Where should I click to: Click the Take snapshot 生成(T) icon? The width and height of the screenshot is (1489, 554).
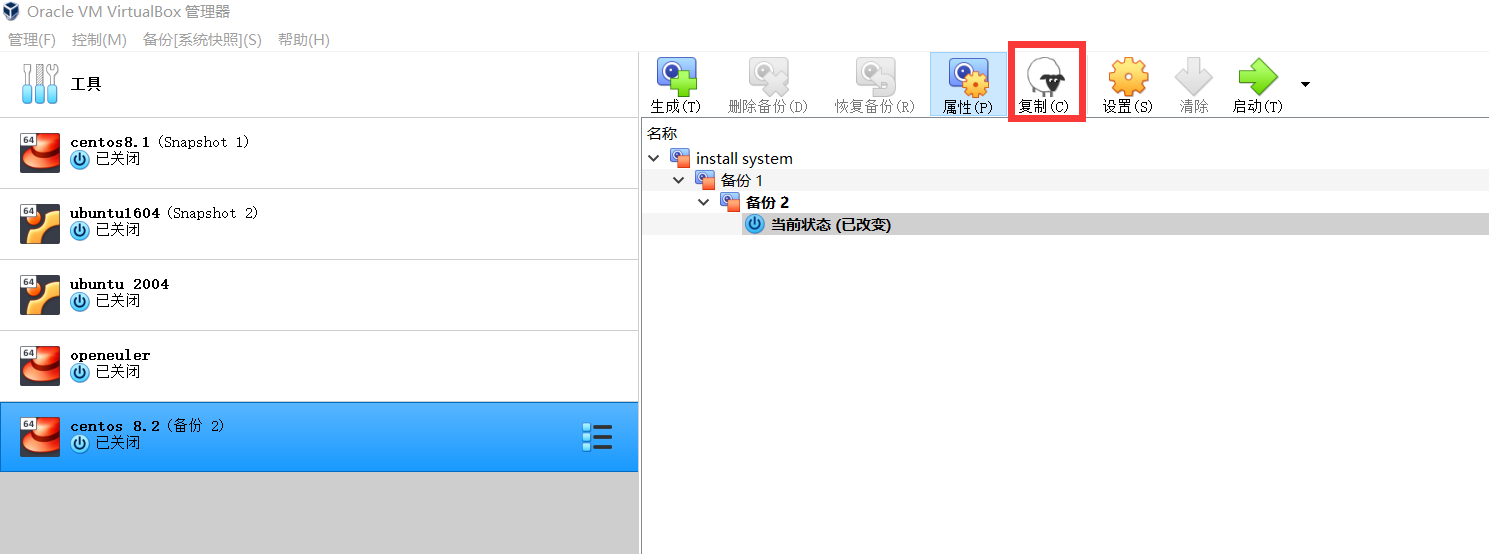[676, 76]
